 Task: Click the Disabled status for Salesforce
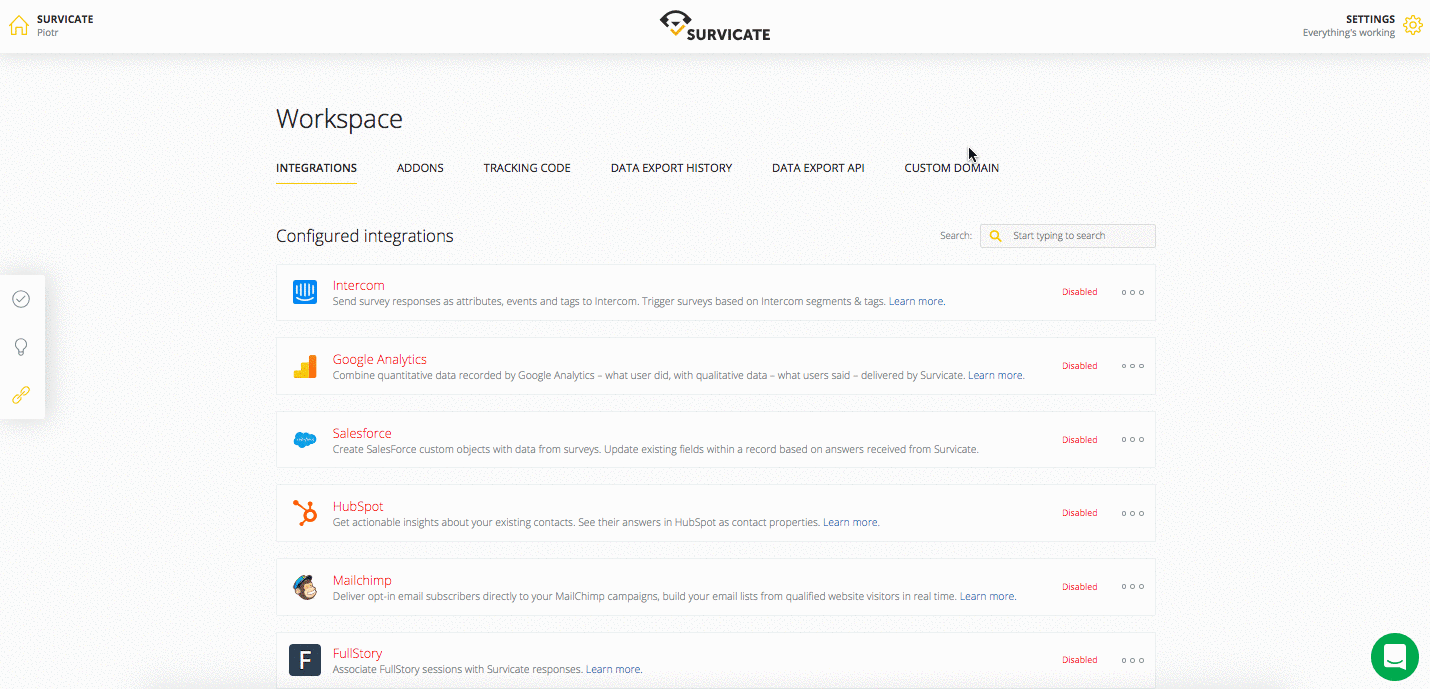tap(1079, 440)
